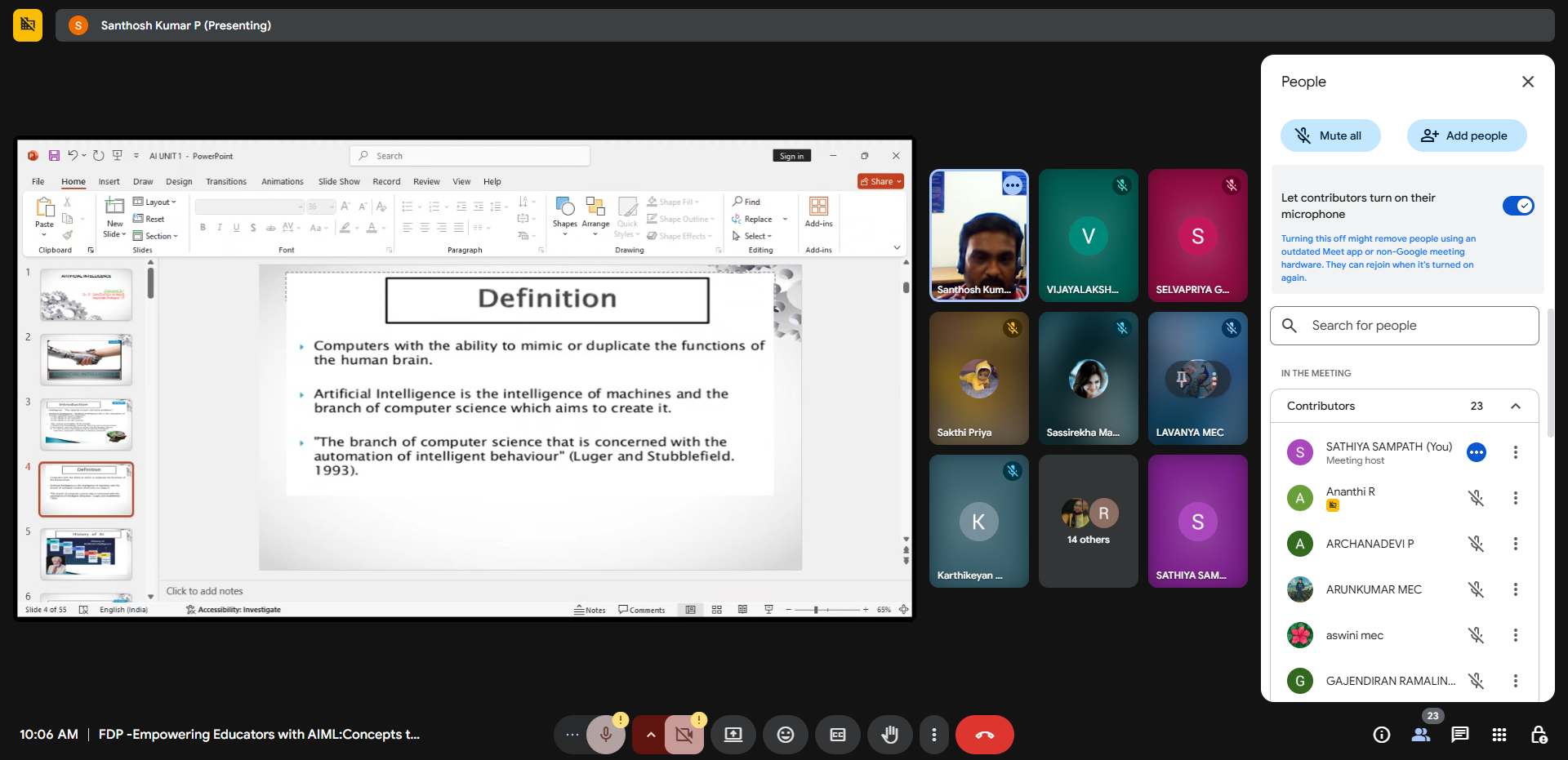This screenshot has height=760, width=1568.
Task: Select the Karthikeyan participant tile
Action: (979, 521)
